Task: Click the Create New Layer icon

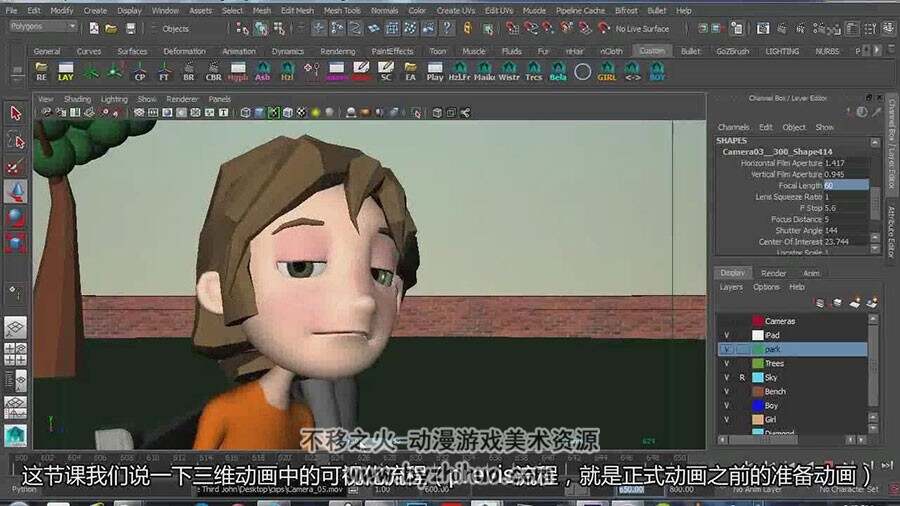Action: [x=855, y=303]
